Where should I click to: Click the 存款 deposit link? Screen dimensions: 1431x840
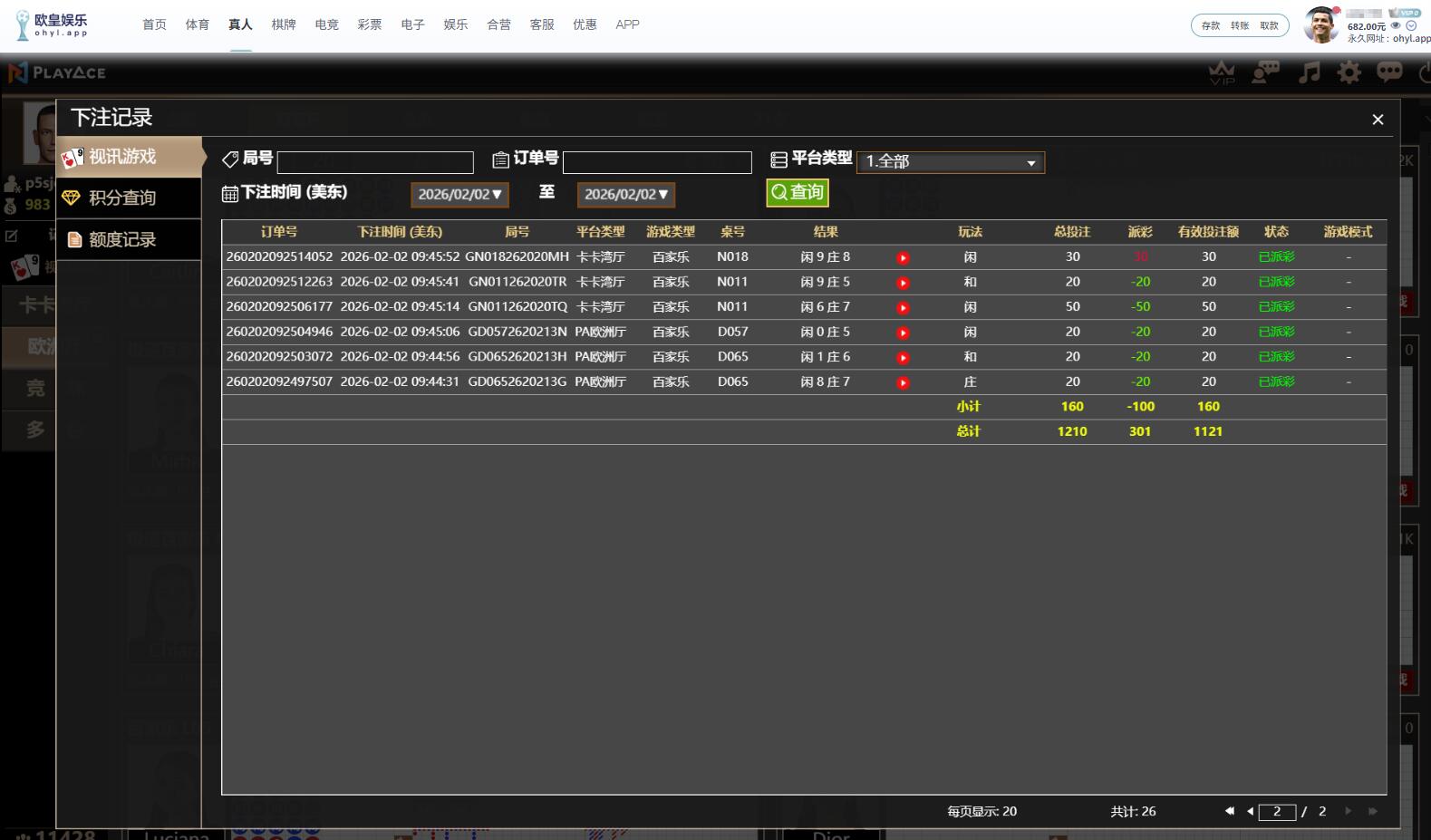pyautogui.click(x=1211, y=25)
